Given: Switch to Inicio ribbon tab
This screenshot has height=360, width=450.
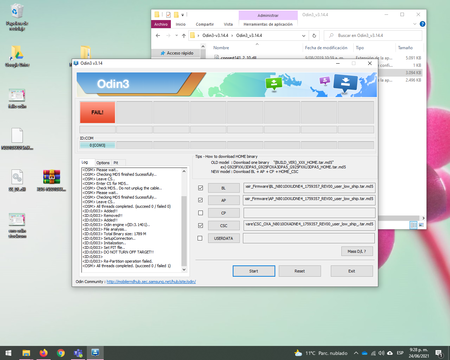Looking at the screenshot, I should click(x=181, y=24).
